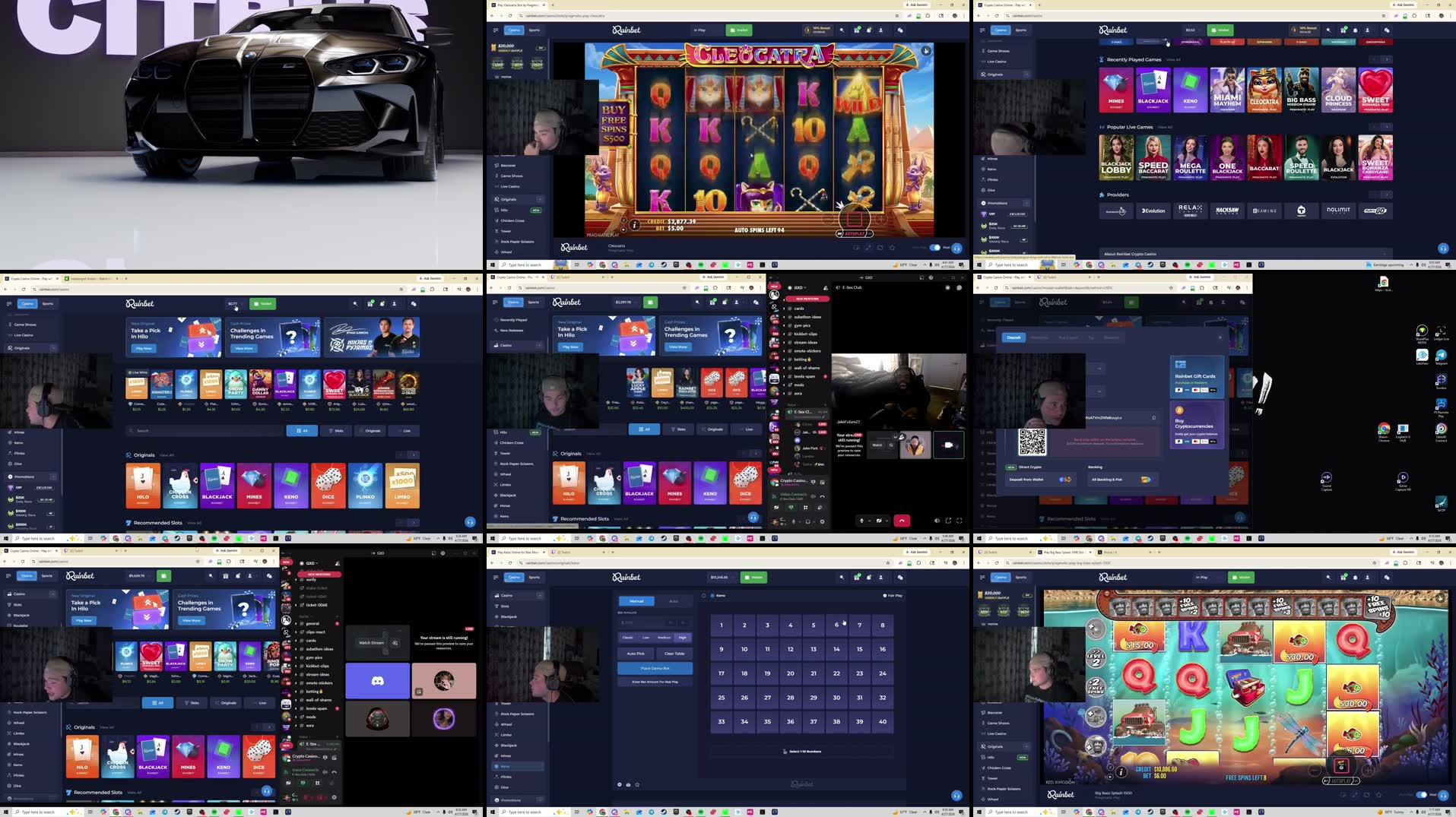Image resolution: width=1456 pixels, height=817 pixels.
Task: Click the Clear Table button in Keno
Action: pos(674,653)
